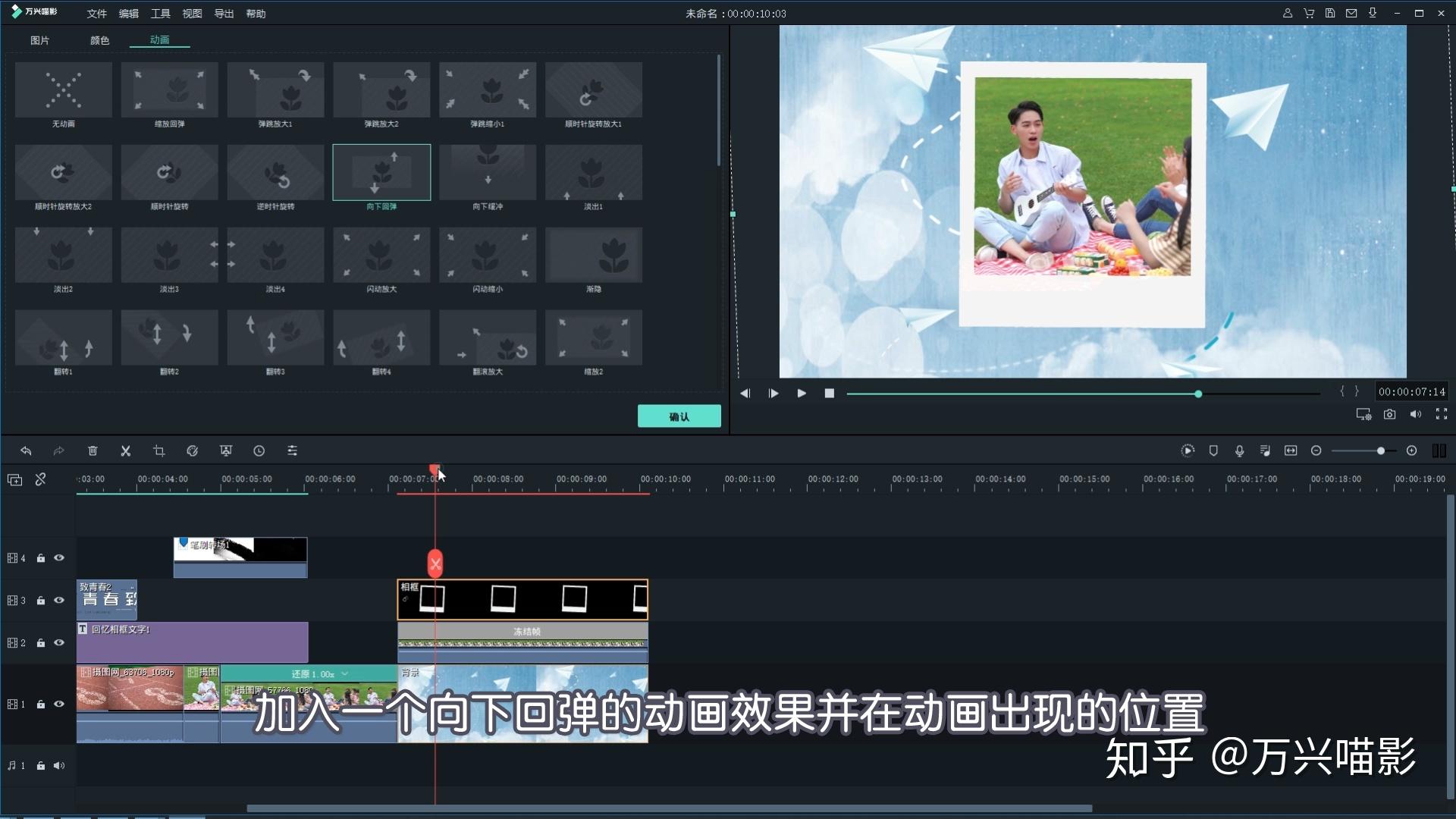
Task: Switch to the 颜色 tab
Action: [x=99, y=40]
